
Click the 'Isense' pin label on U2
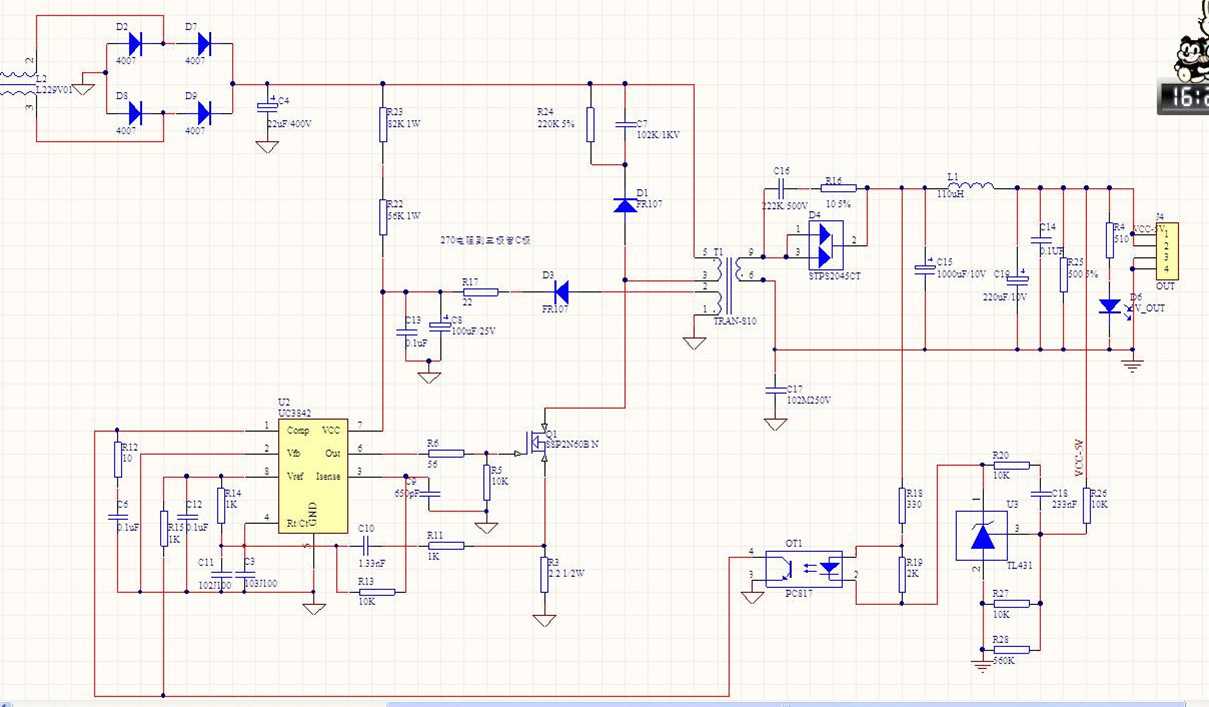[328, 476]
